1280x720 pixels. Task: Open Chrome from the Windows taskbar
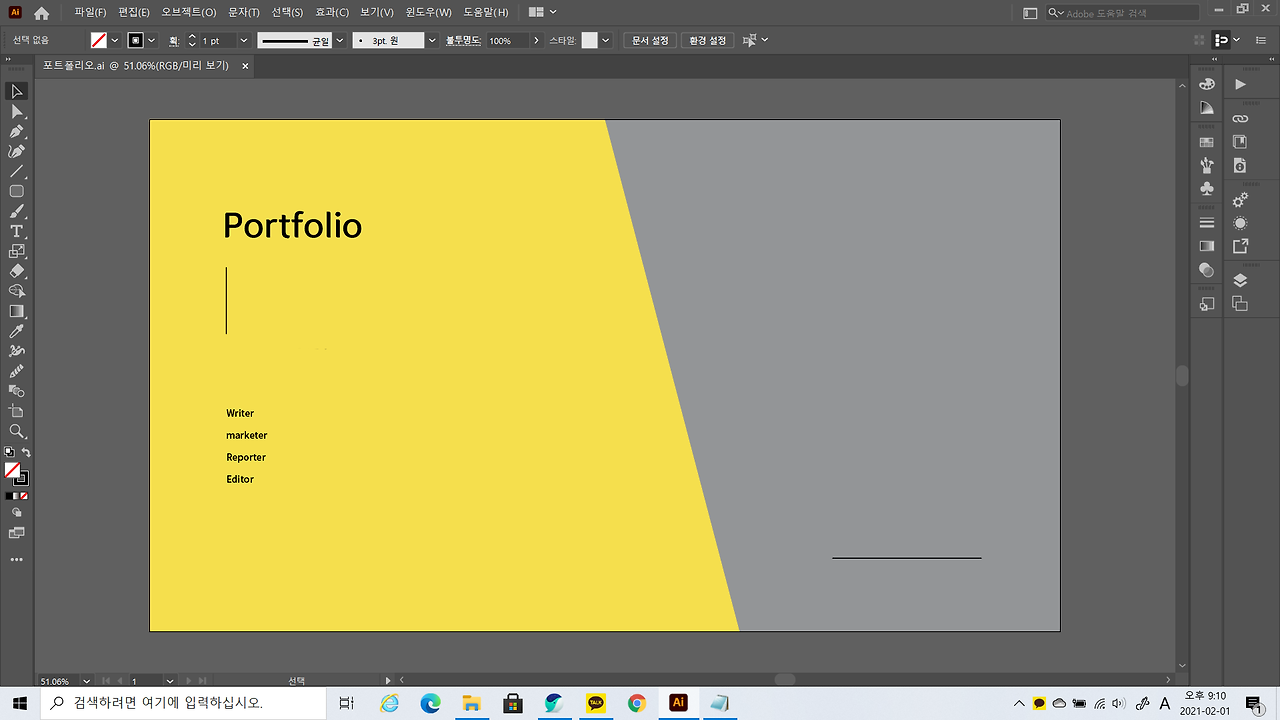point(637,703)
